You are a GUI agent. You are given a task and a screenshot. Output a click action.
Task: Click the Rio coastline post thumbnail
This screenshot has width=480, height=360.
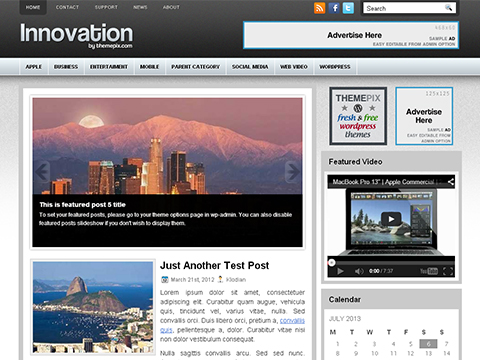(x=93, y=307)
